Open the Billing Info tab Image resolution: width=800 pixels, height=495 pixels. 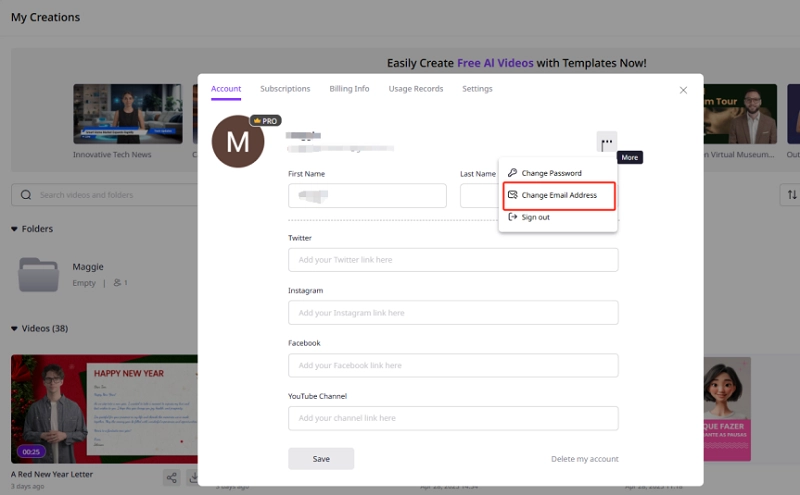[x=349, y=89]
